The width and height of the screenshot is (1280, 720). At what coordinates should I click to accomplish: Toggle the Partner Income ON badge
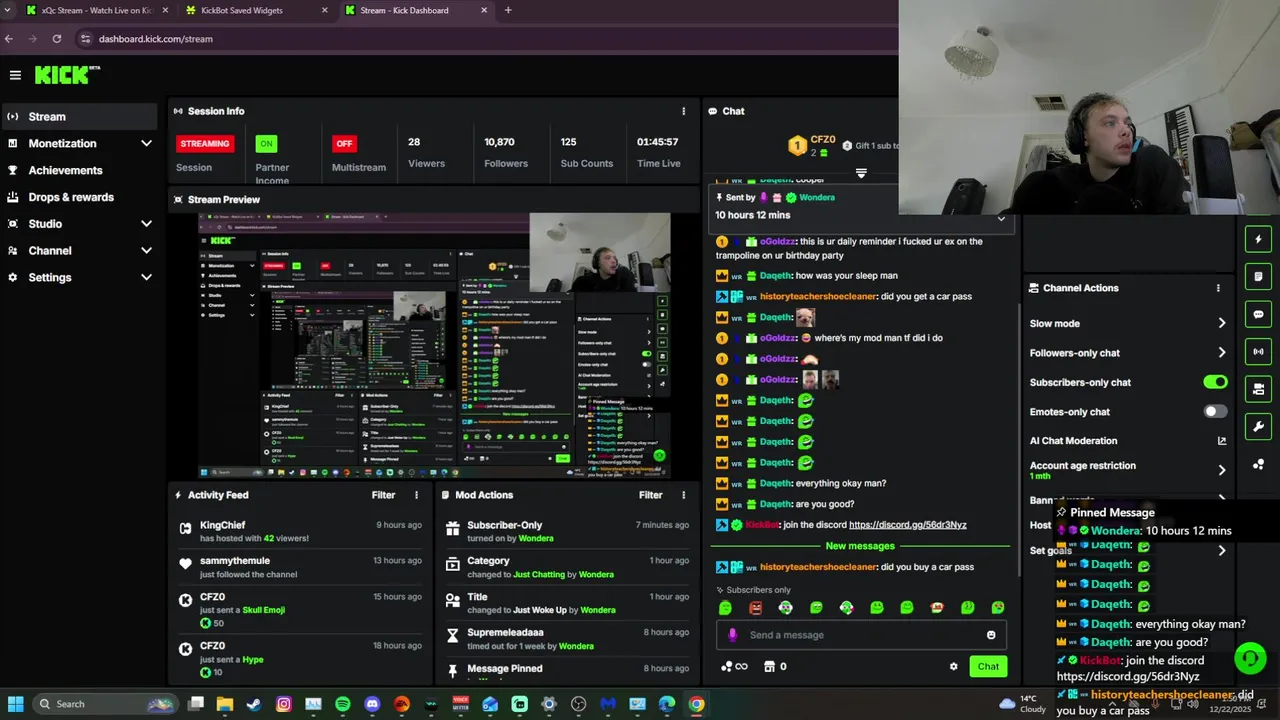tap(266, 143)
